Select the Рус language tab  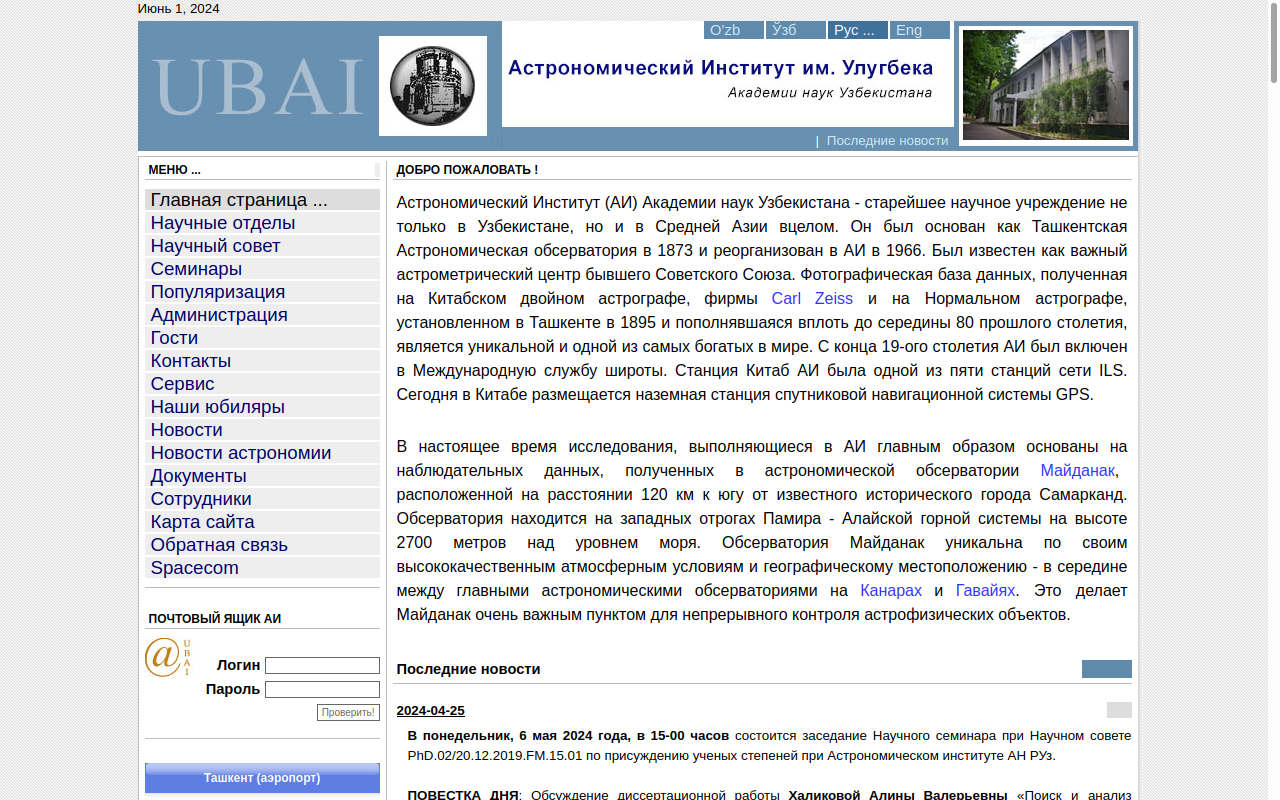[858, 30]
